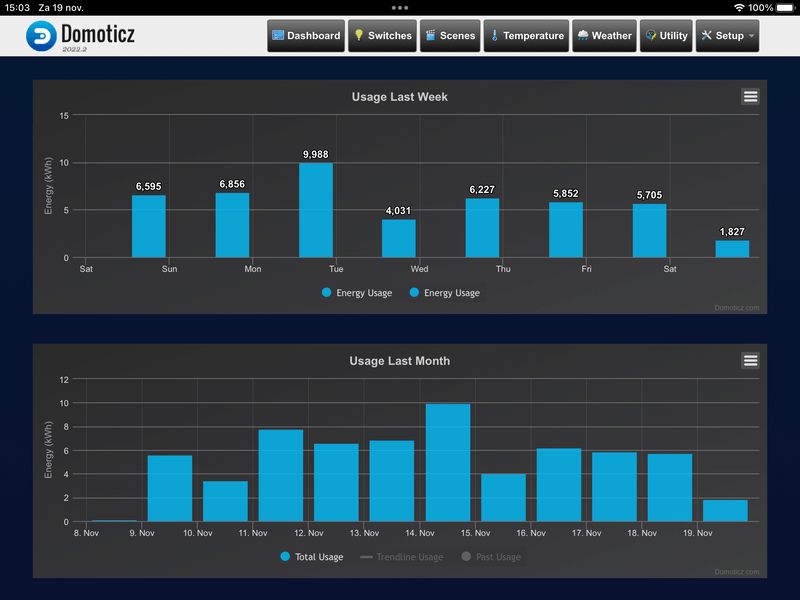Go to the Switches tab
Viewport: 800px width, 600px height.
coord(383,36)
